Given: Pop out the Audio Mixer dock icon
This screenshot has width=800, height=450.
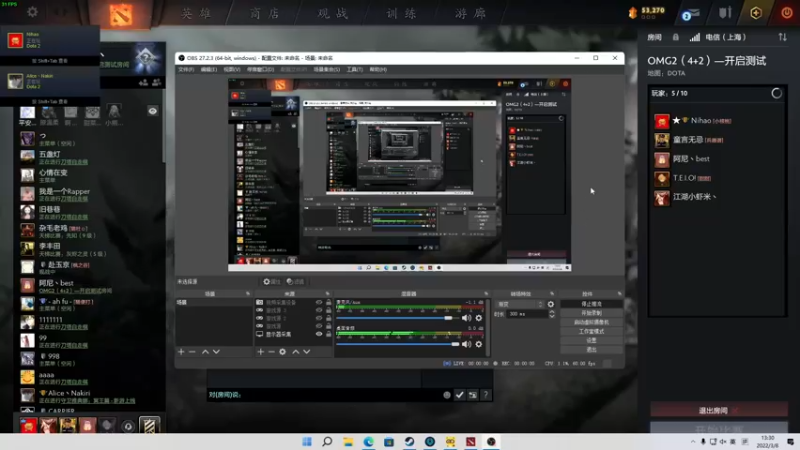Looking at the screenshot, I should (486, 294).
